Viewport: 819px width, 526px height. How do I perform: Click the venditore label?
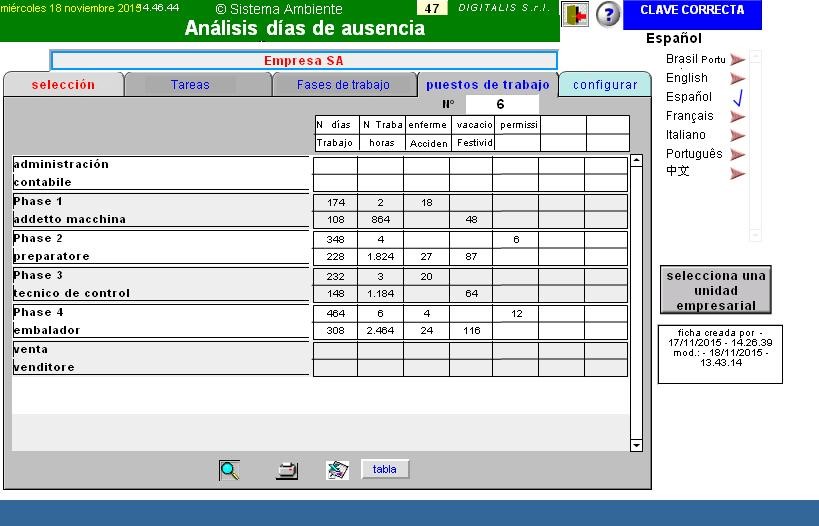44,368
